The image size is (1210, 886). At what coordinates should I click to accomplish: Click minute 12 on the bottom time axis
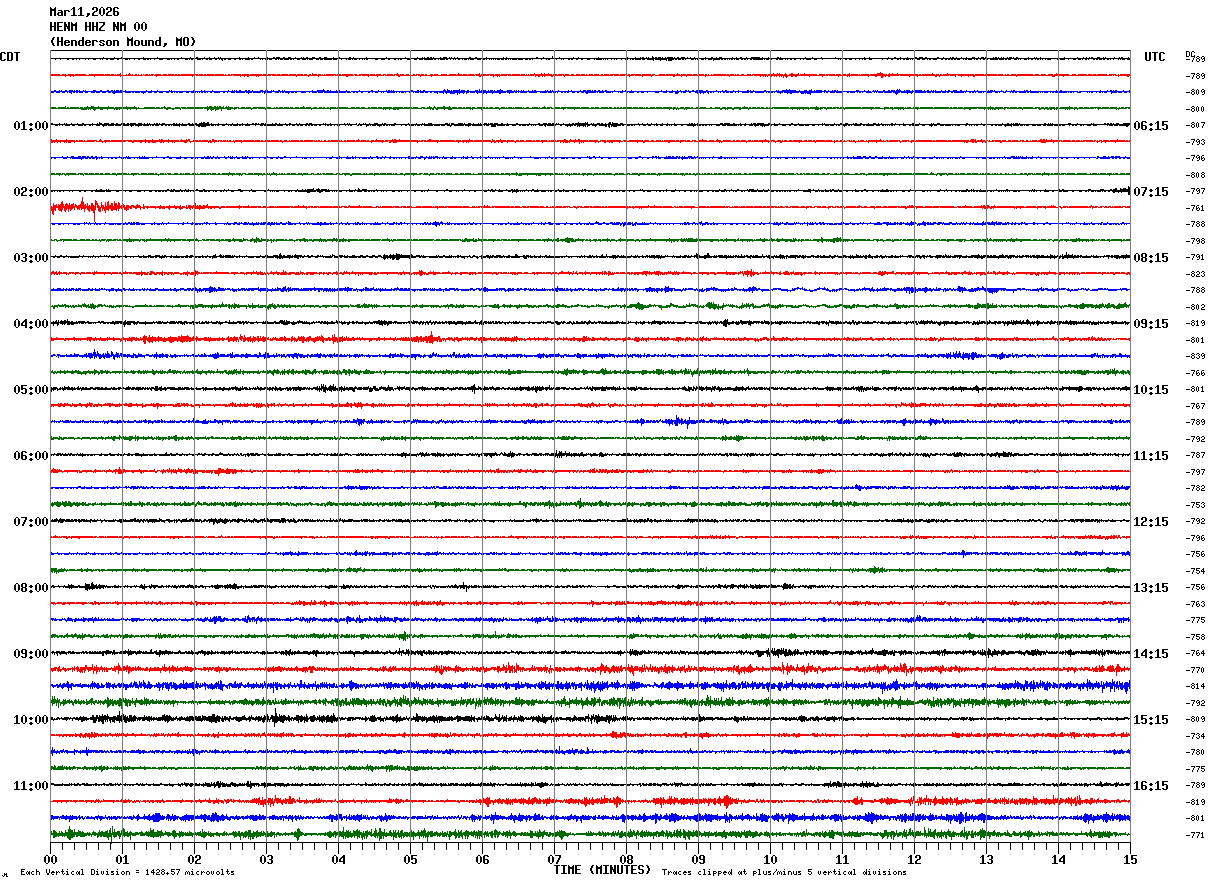914,859
